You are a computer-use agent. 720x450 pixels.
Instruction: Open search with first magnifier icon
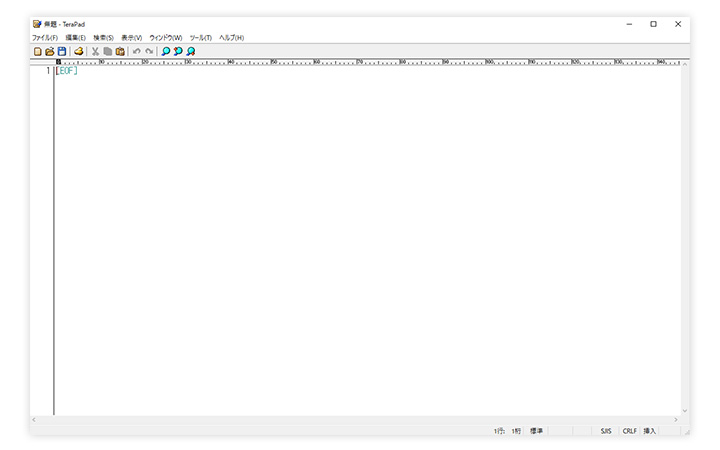coord(166,51)
